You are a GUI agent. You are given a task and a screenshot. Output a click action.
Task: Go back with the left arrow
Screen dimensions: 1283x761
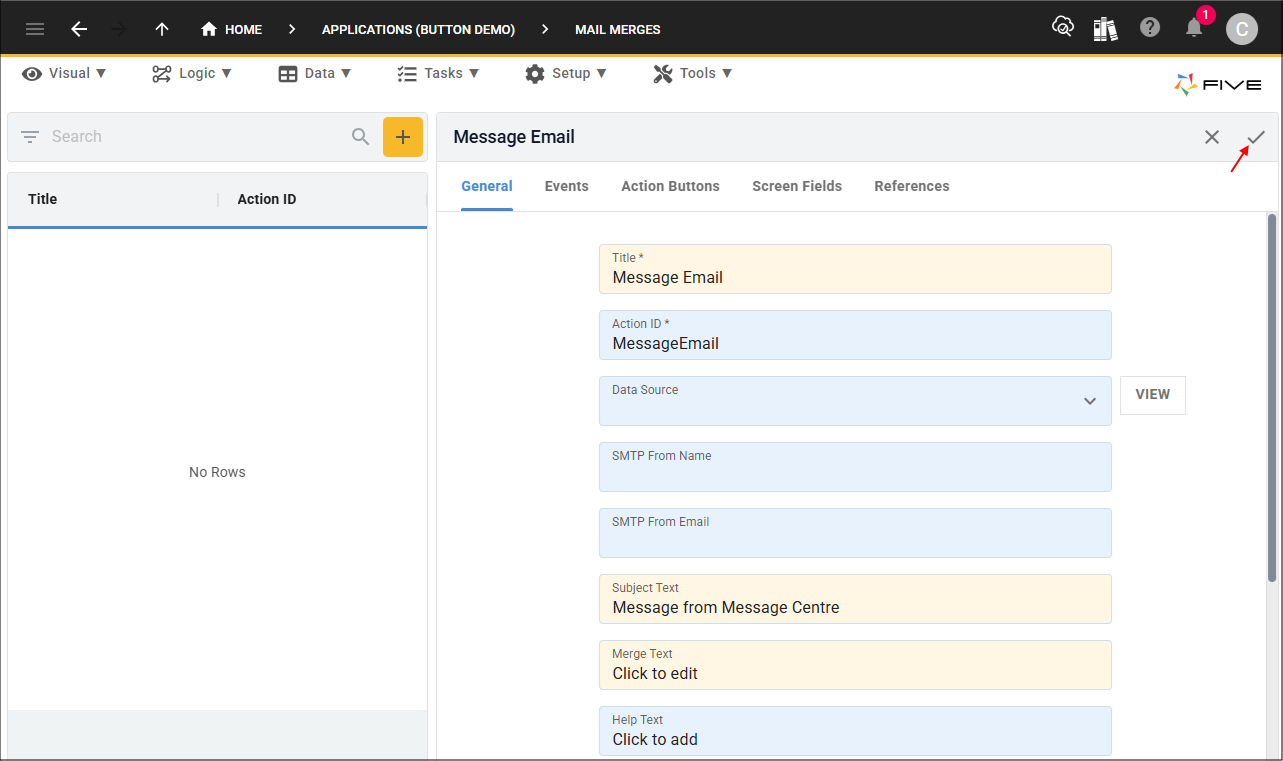click(79, 29)
